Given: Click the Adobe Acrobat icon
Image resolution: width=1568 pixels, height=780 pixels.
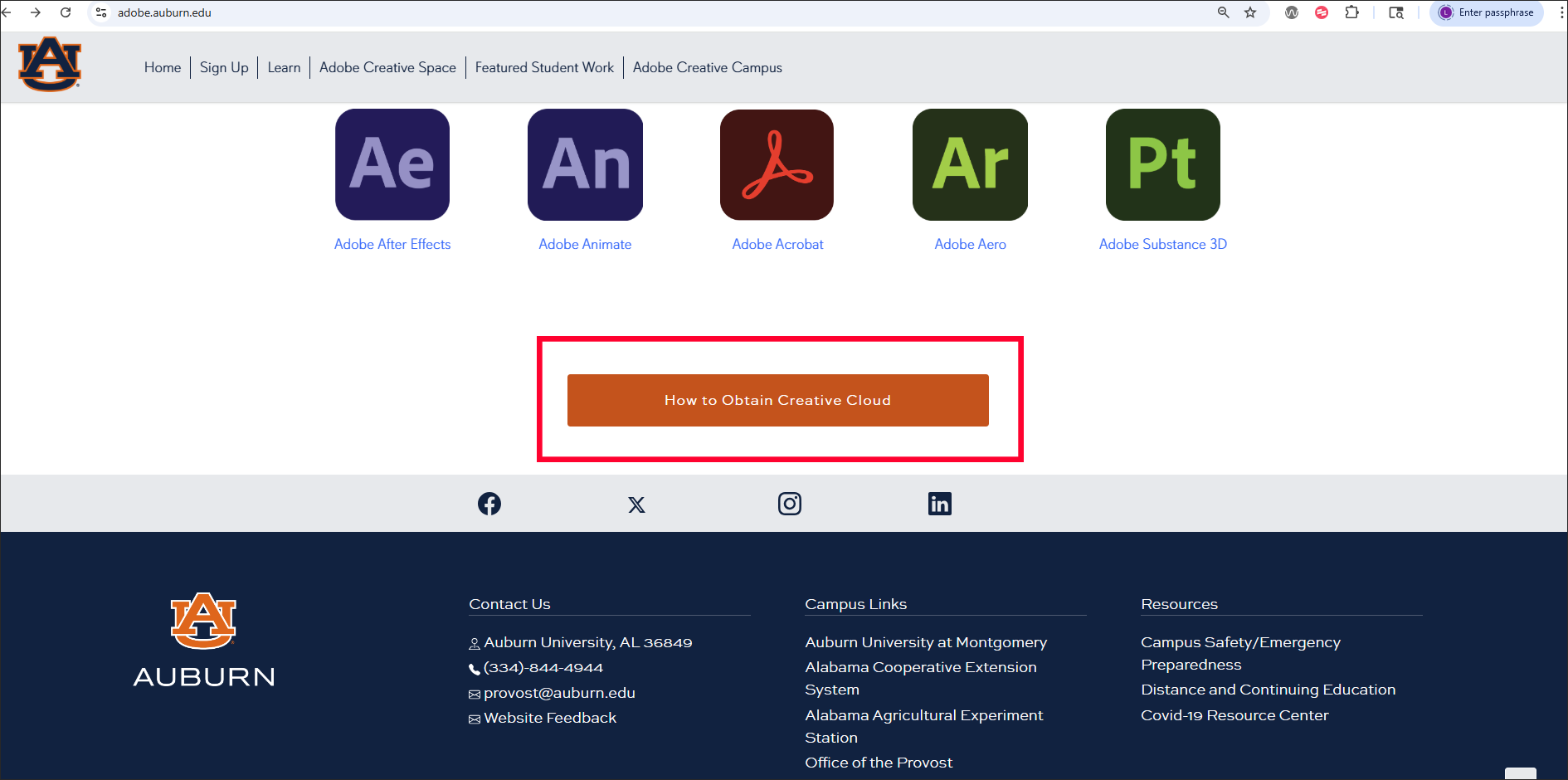Looking at the screenshot, I should click(x=777, y=164).
